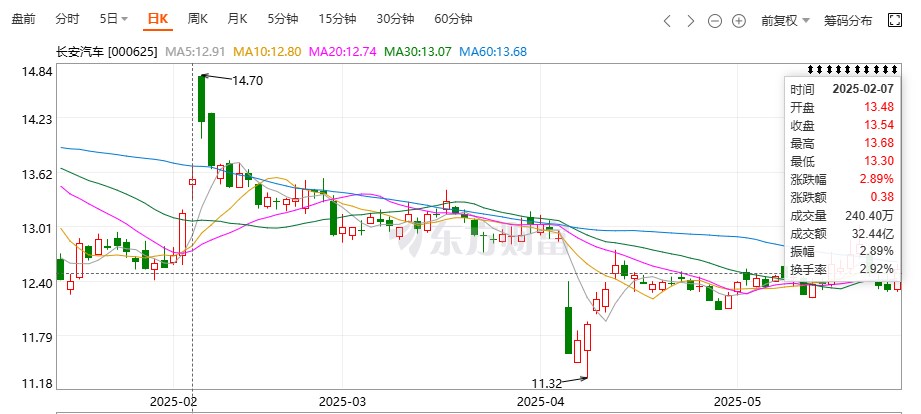Click the 2025-02 date axis label
The width and height of the screenshot is (921, 414).
pos(172,402)
